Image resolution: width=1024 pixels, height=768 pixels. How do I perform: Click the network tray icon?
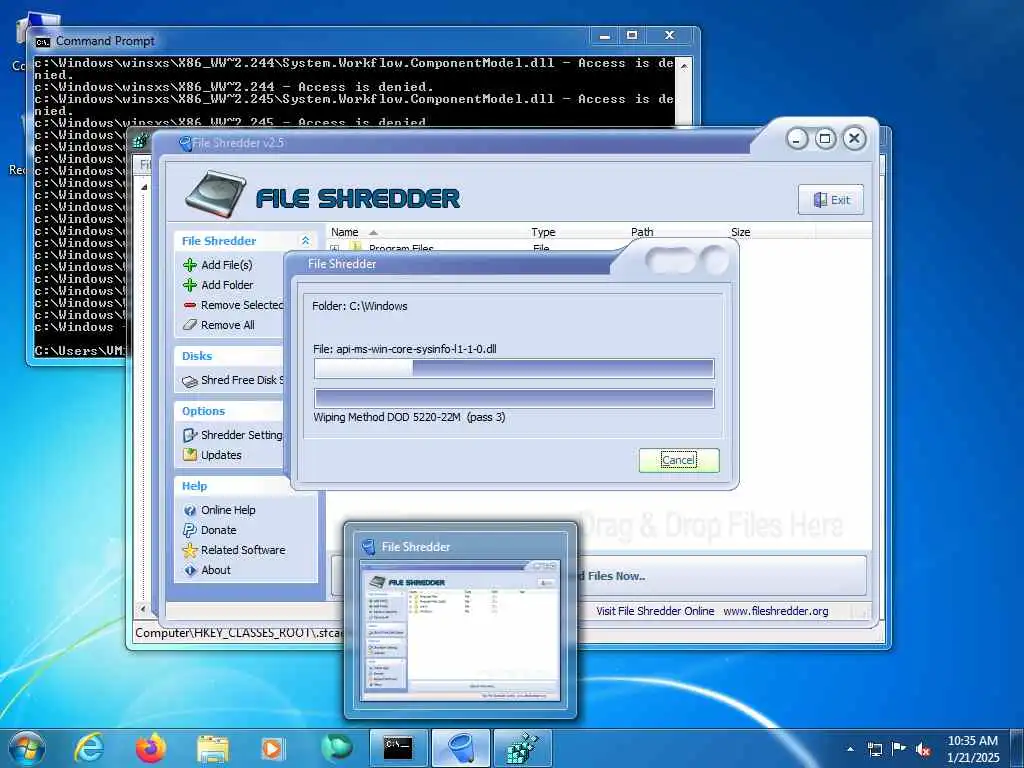point(874,749)
